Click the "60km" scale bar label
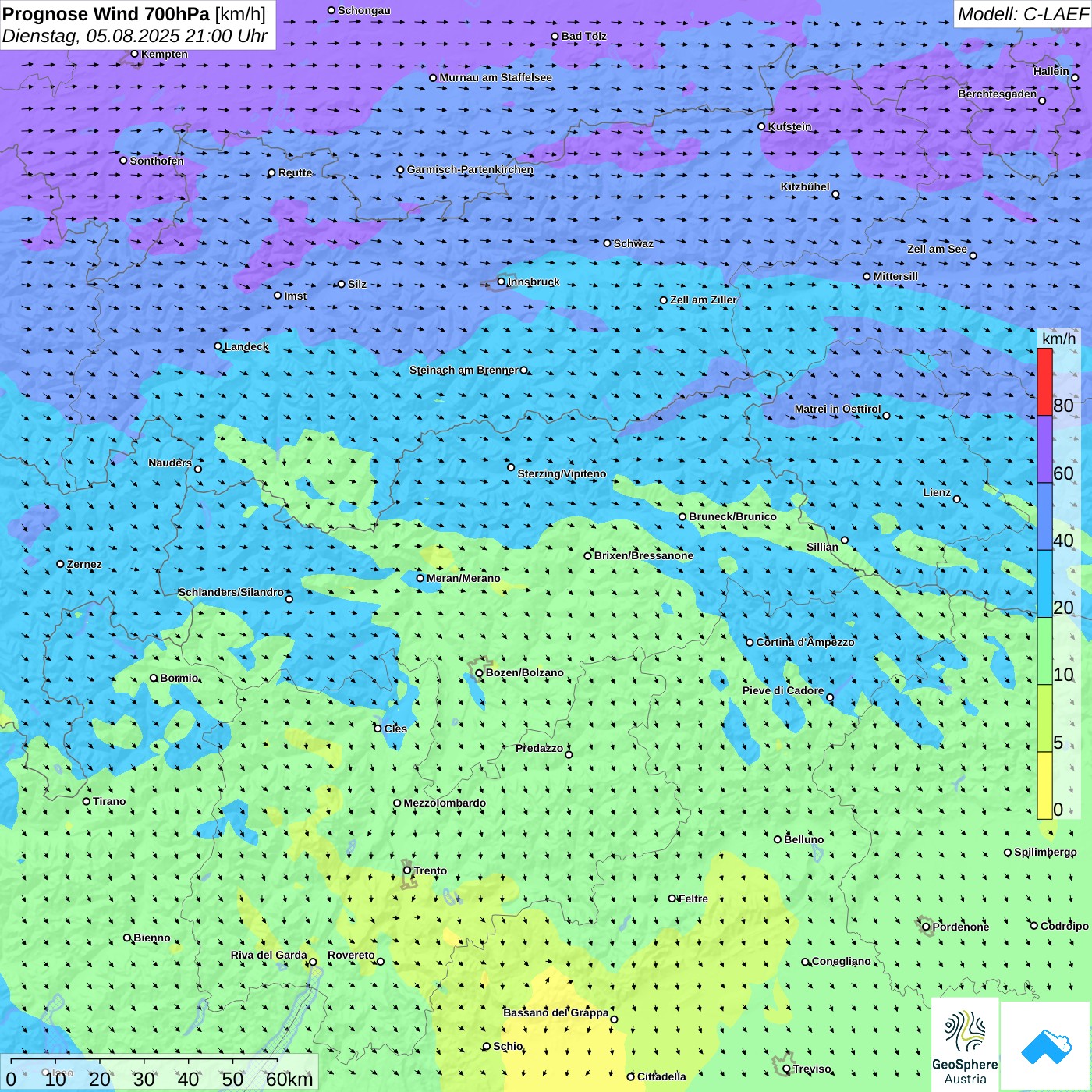1092x1092 pixels. (x=289, y=1079)
